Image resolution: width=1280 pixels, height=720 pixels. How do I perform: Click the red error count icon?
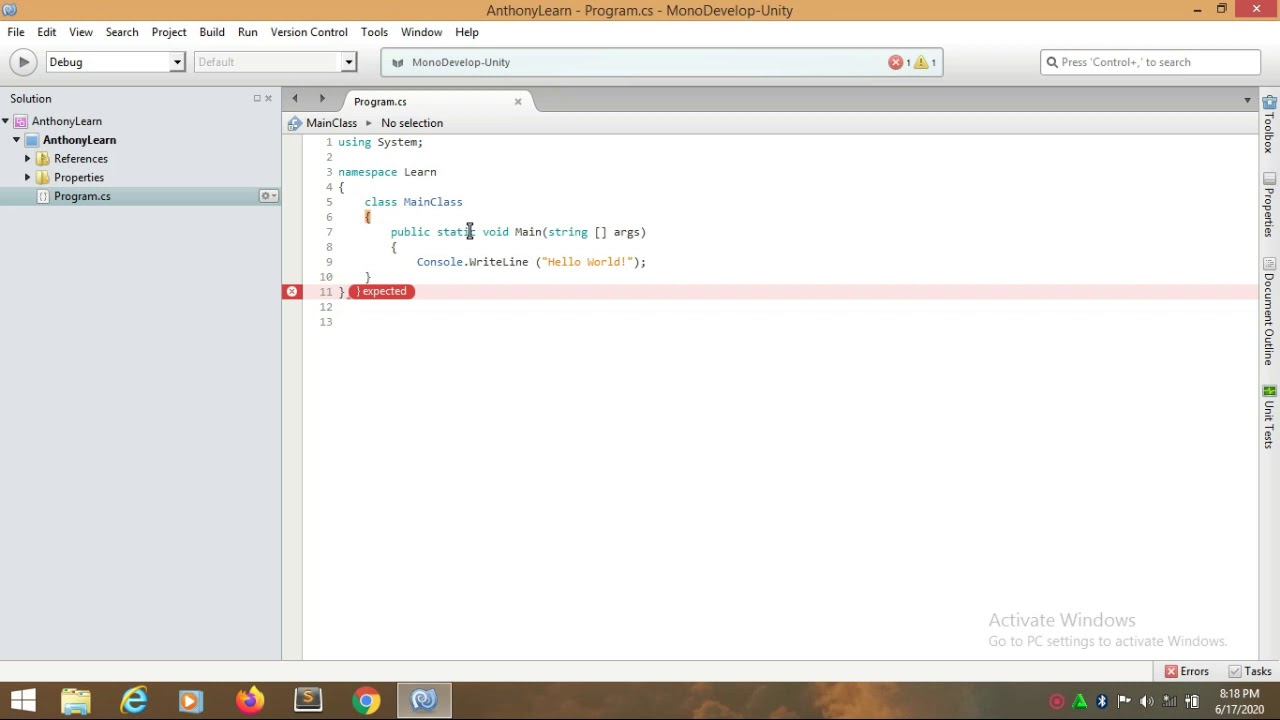click(x=896, y=62)
